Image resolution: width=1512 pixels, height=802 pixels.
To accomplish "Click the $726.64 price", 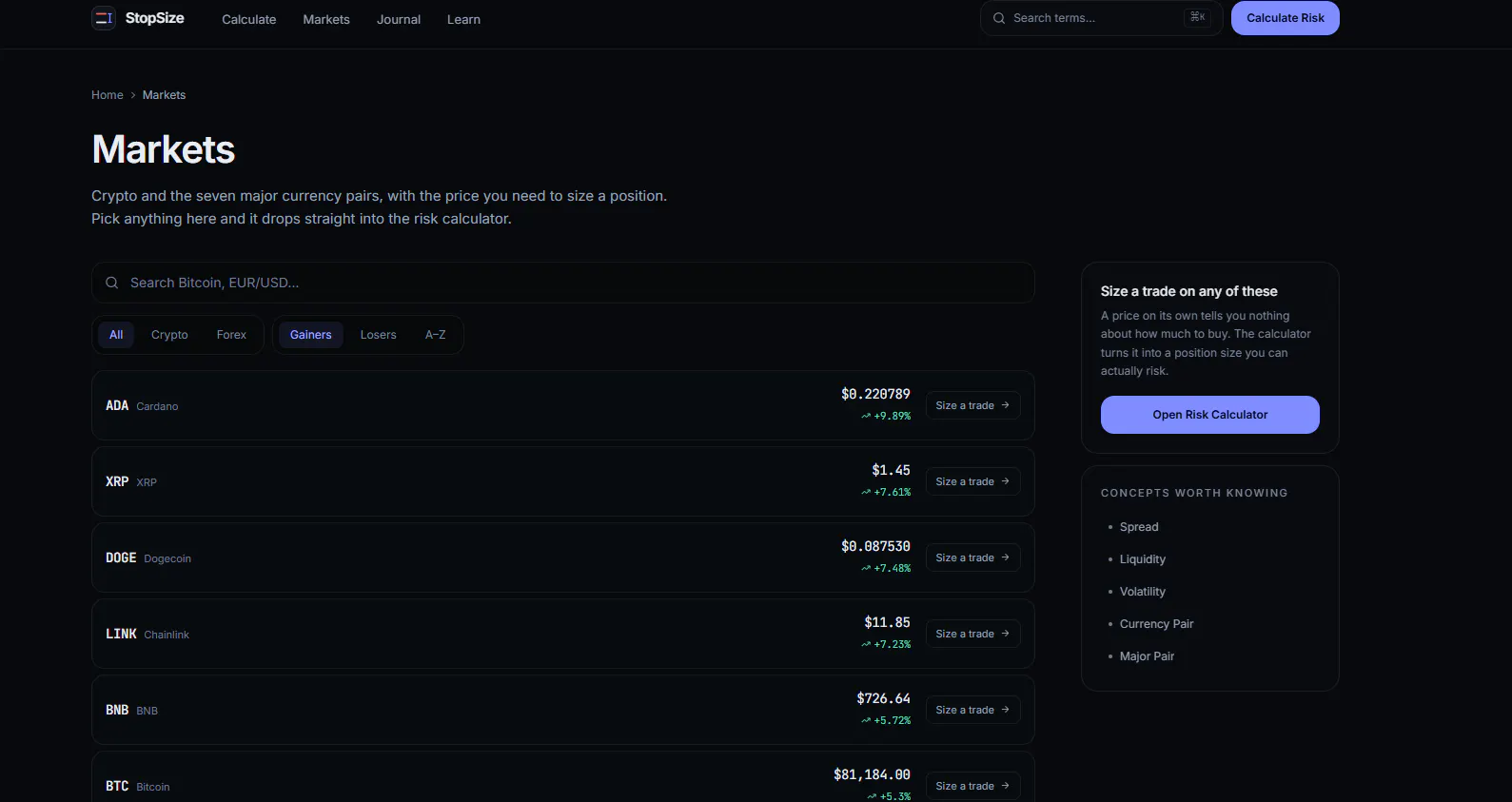I will (x=883, y=698).
